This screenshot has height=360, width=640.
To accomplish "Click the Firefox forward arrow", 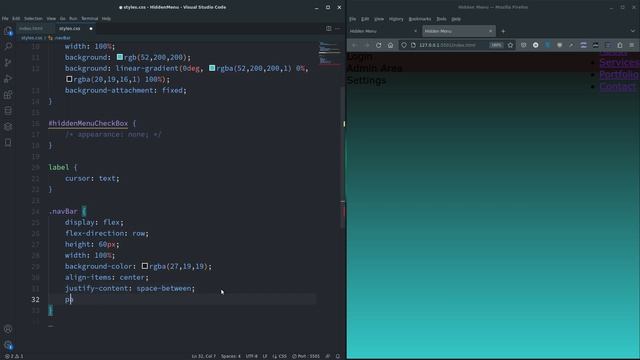I will [x=367, y=45].
